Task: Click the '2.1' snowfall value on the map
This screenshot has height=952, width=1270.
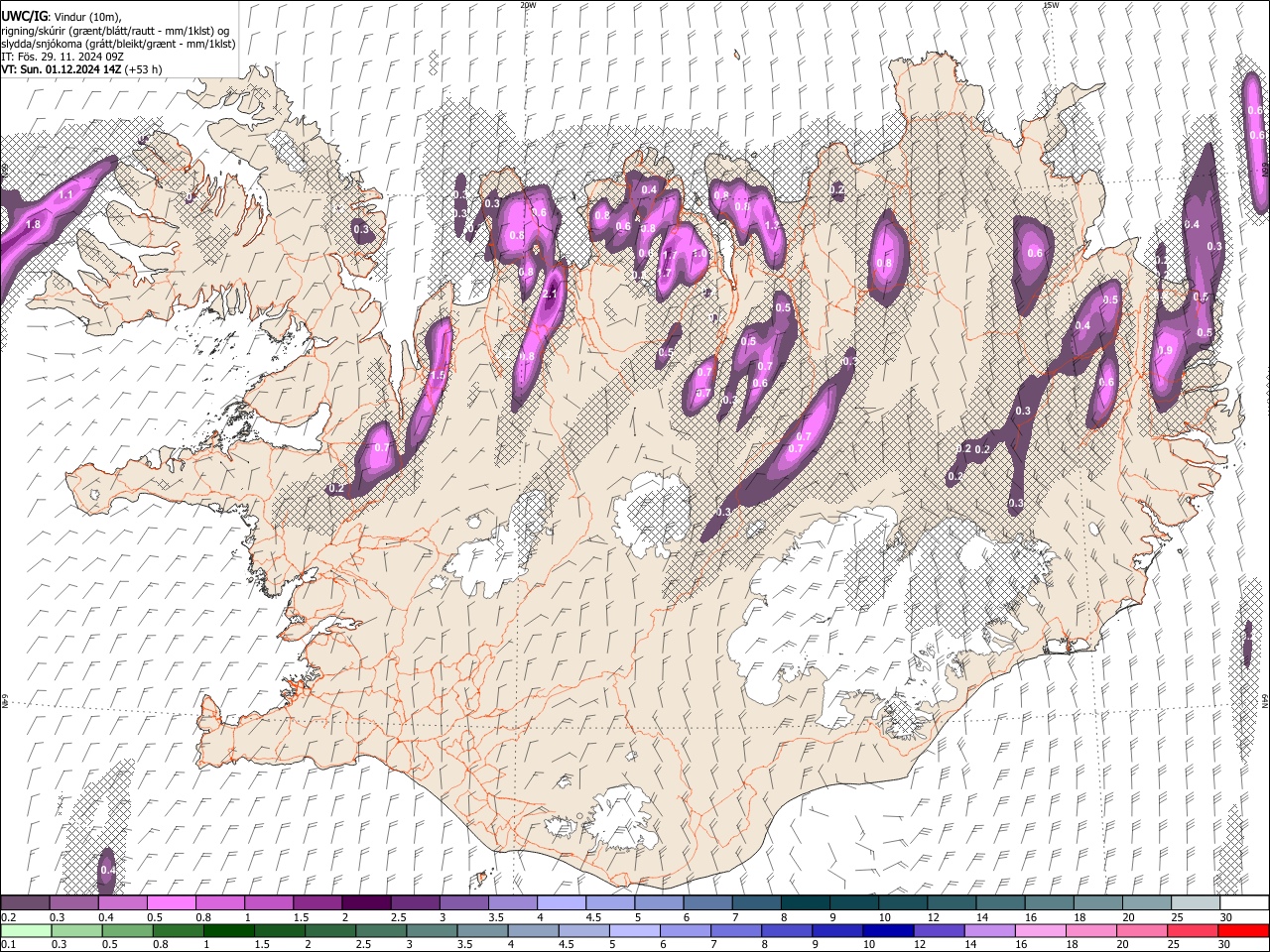Action: click(552, 295)
